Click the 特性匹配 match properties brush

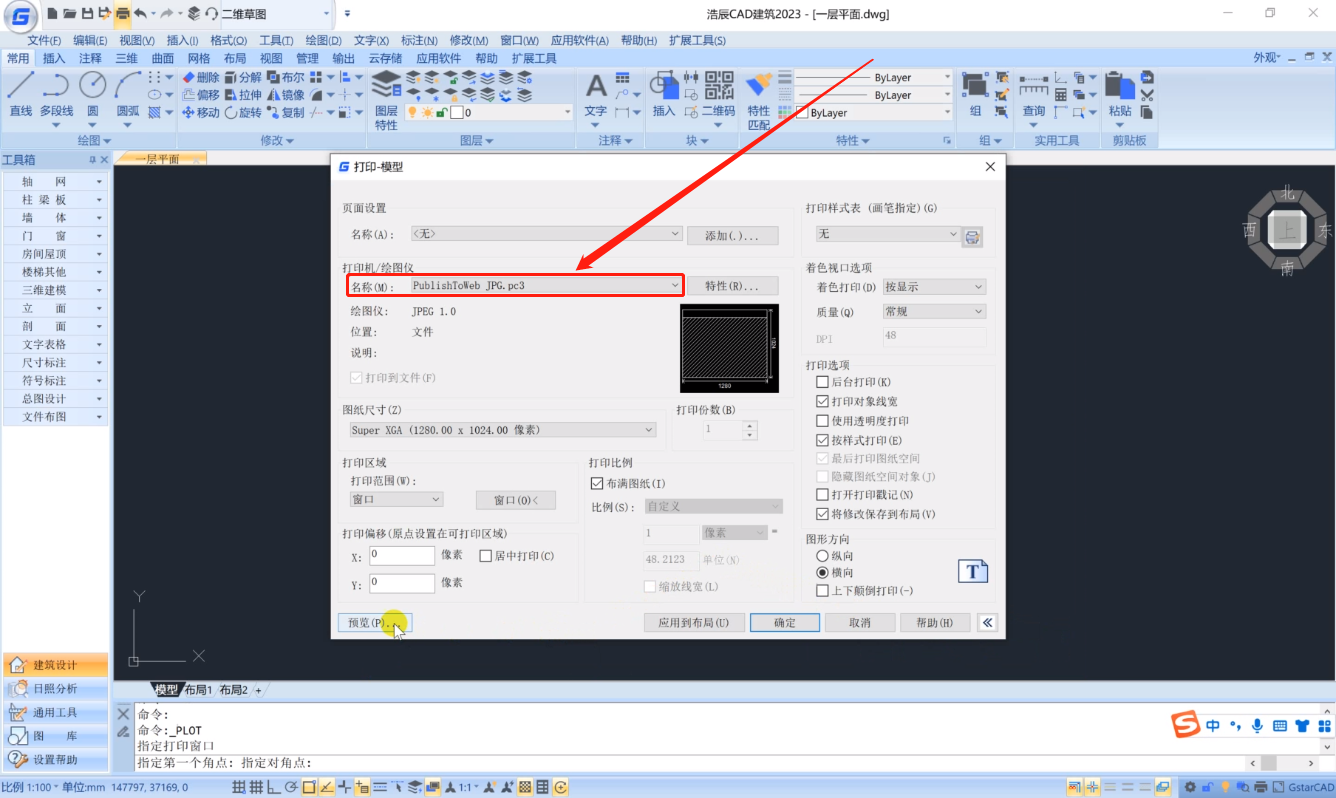coord(759,100)
